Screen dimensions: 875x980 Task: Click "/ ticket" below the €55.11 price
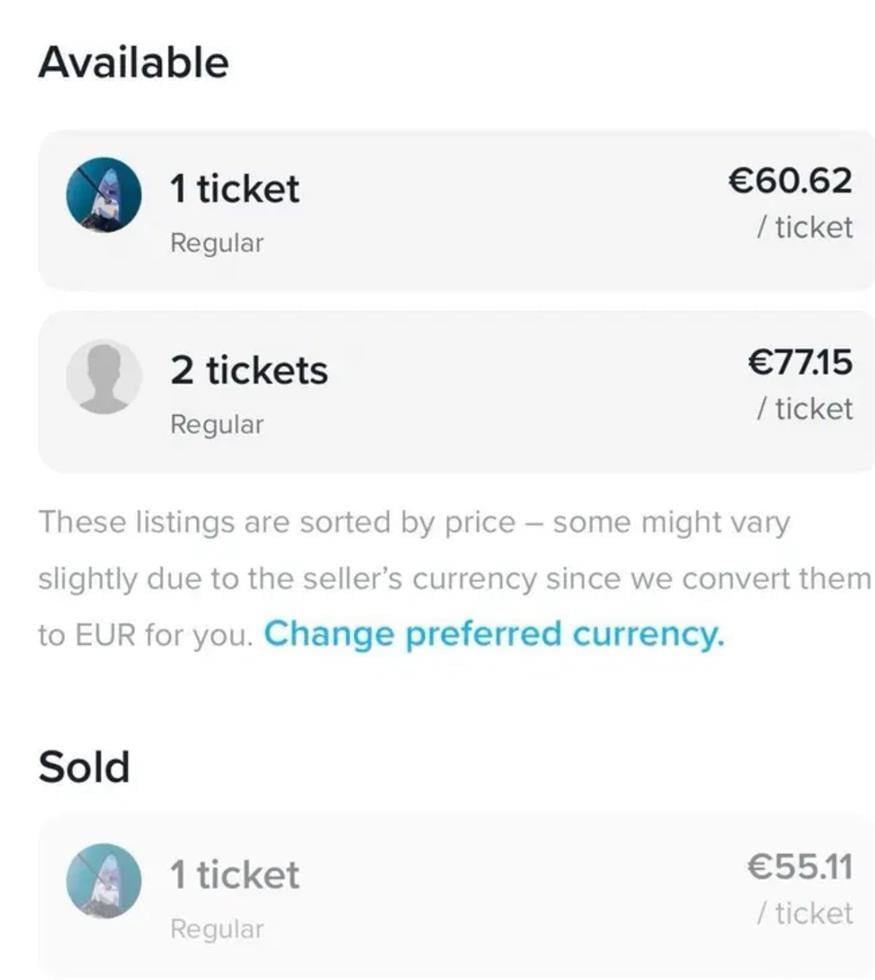[804, 913]
